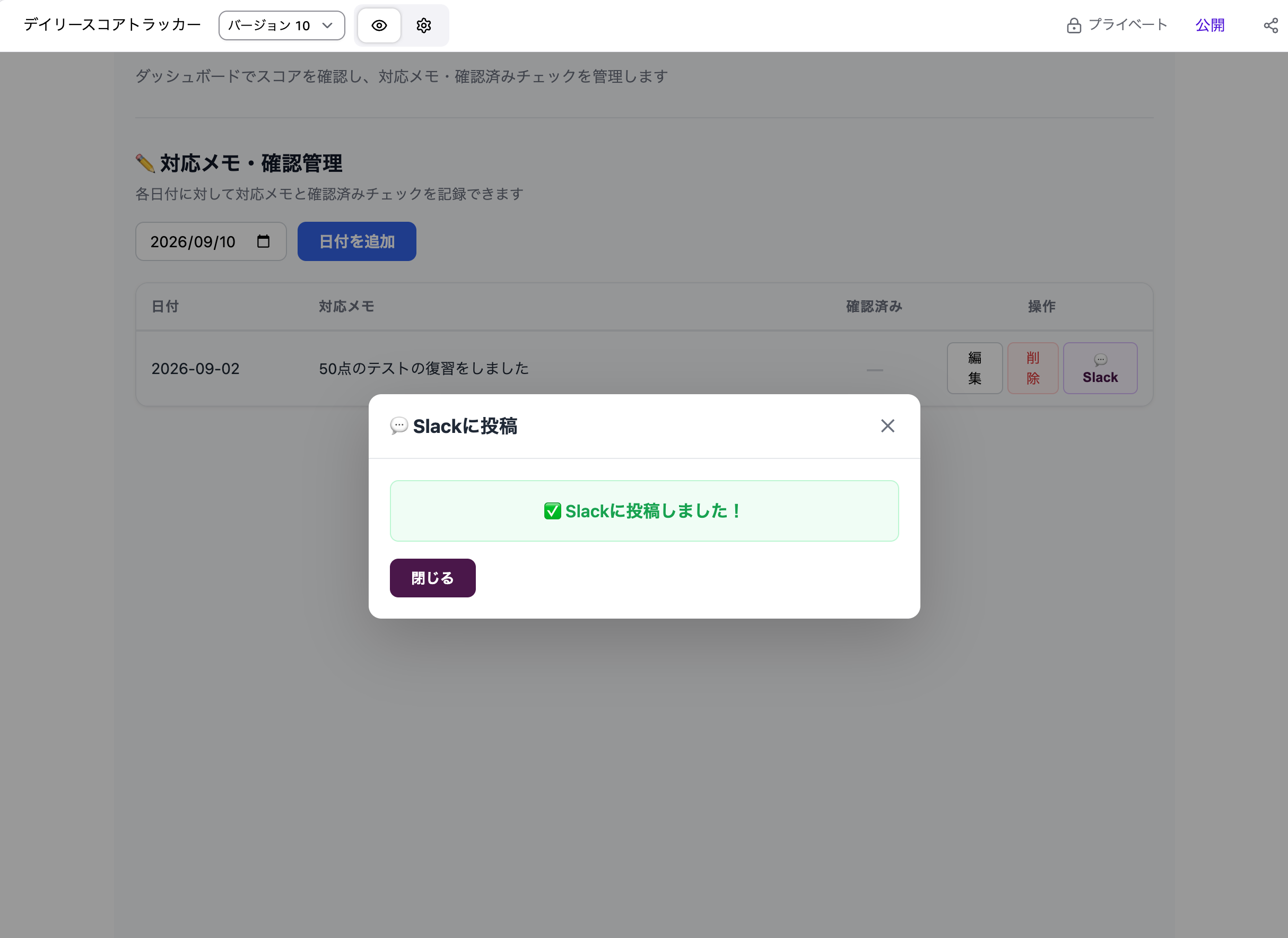1288x938 pixels.
Task: Click the Slack button in the 2026-09-02 row
Action: coord(1100,368)
